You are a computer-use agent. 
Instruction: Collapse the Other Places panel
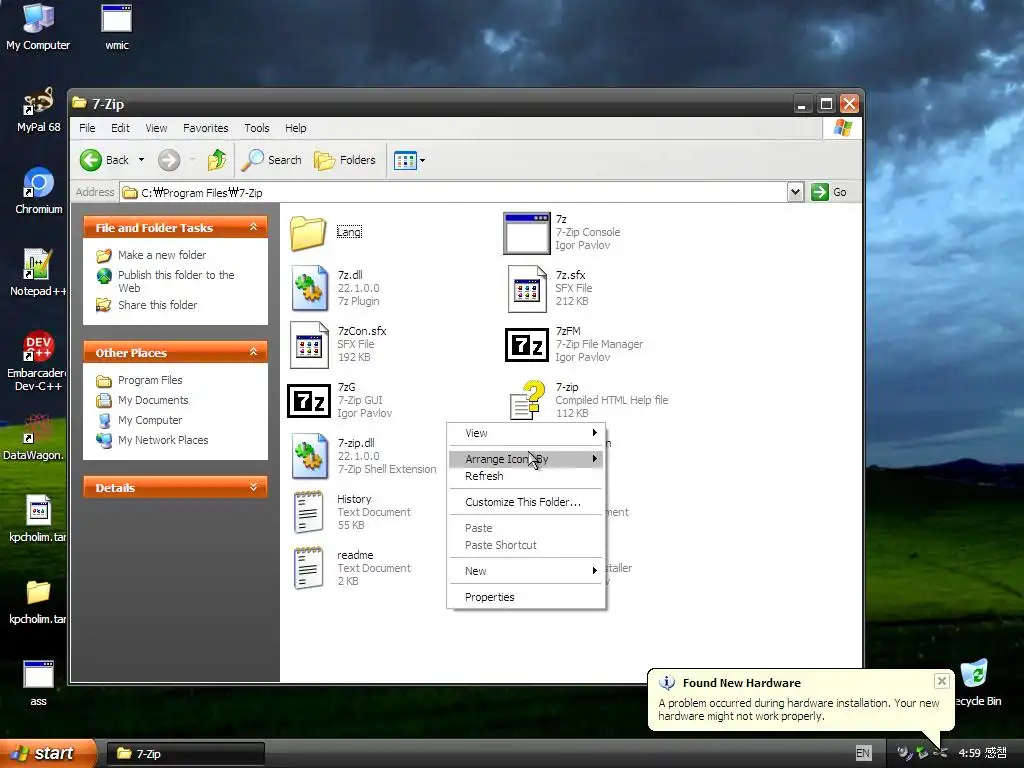point(253,352)
